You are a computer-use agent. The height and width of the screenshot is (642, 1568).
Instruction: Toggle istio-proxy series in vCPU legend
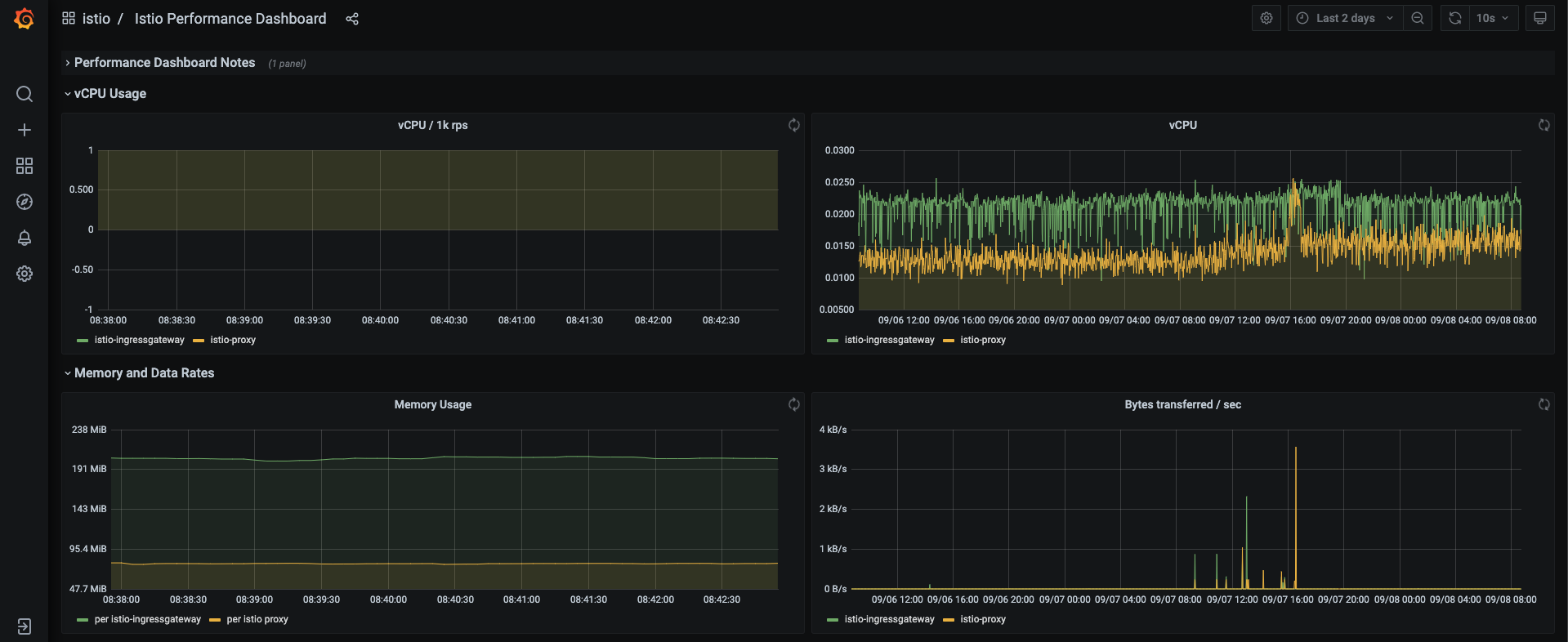click(x=982, y=340)
